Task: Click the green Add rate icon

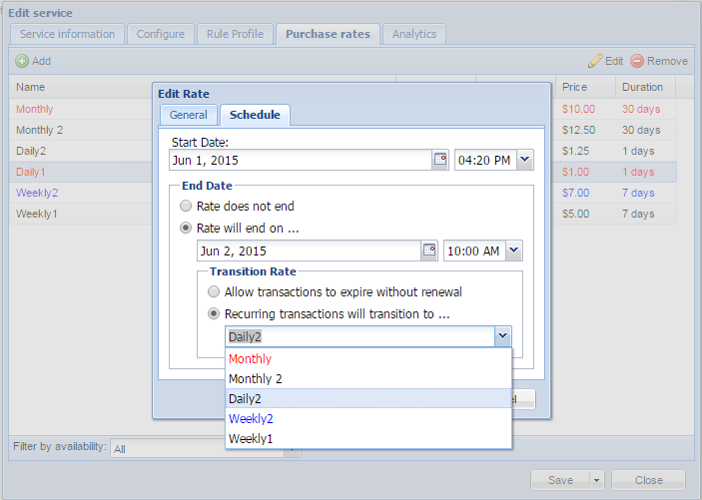Action: tap(22, 61)
